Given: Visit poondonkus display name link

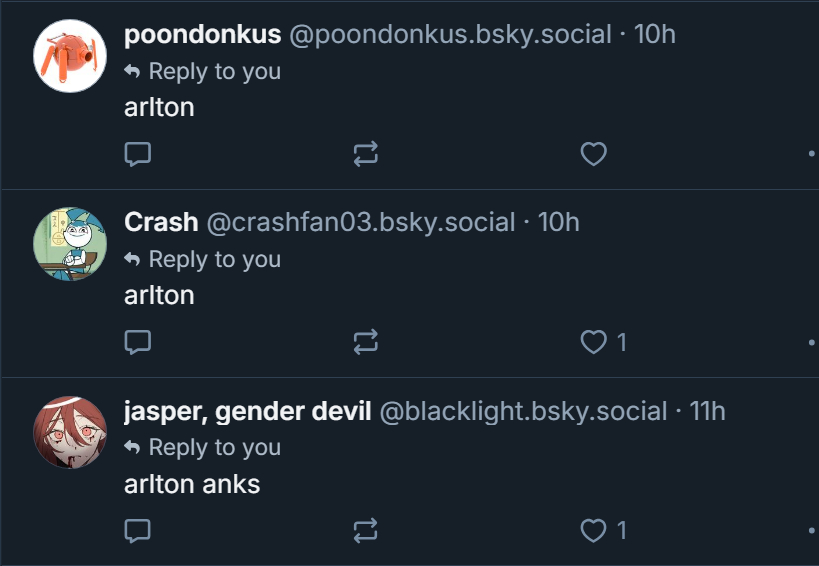Looking at the screenshot, I should pyautogui.click(x=202, y=34).
